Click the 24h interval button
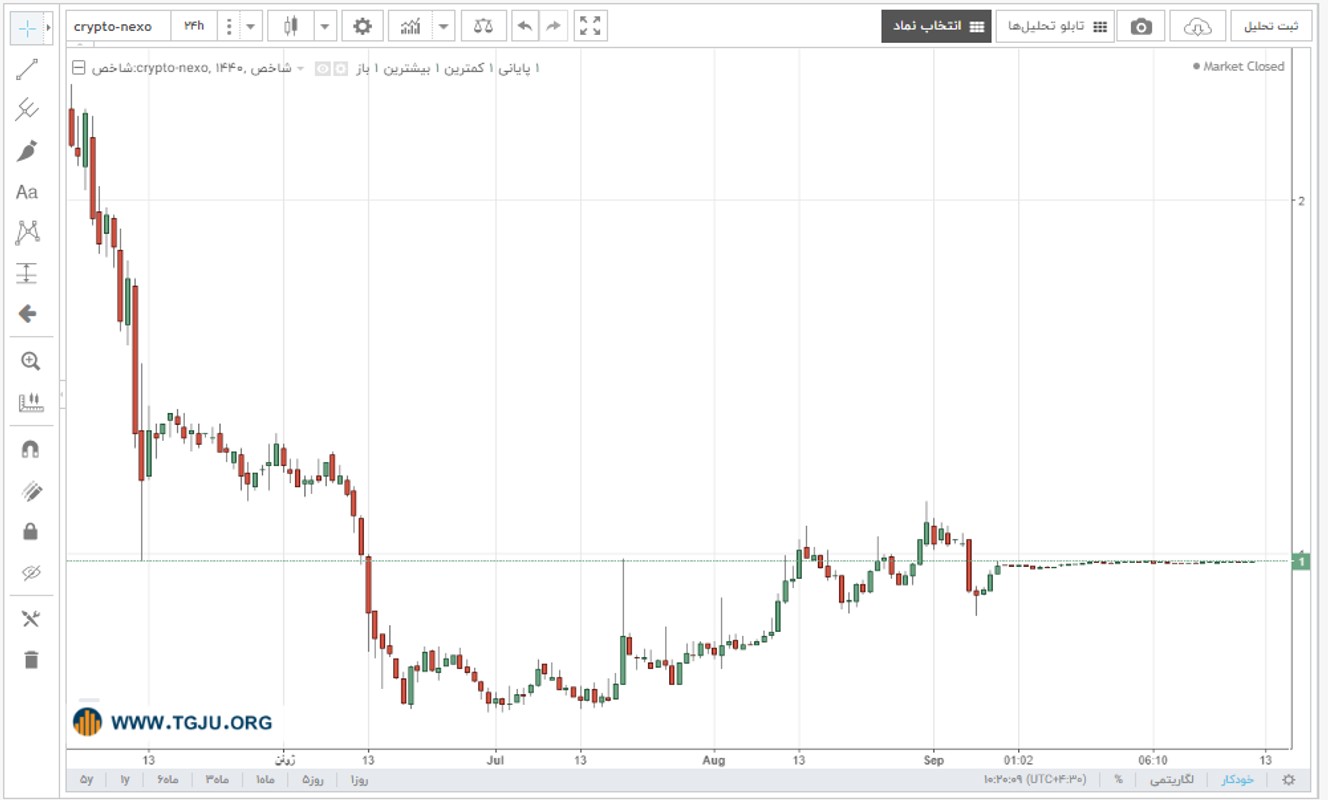Image resolution: width=1328 pixels, height=800 pixels. (193, 26)
